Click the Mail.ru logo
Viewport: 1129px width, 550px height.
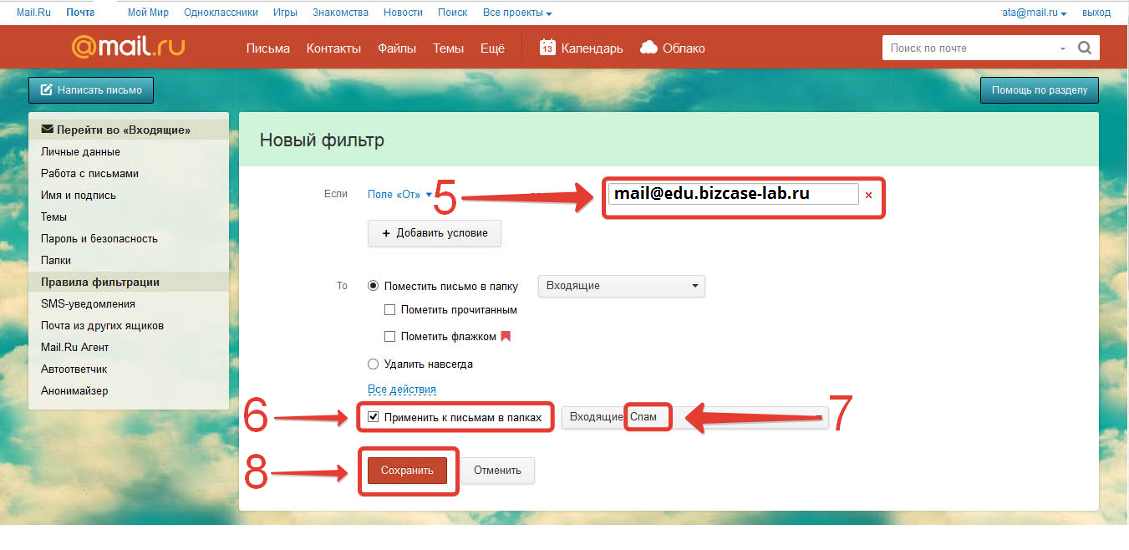[x=128, y=48]
